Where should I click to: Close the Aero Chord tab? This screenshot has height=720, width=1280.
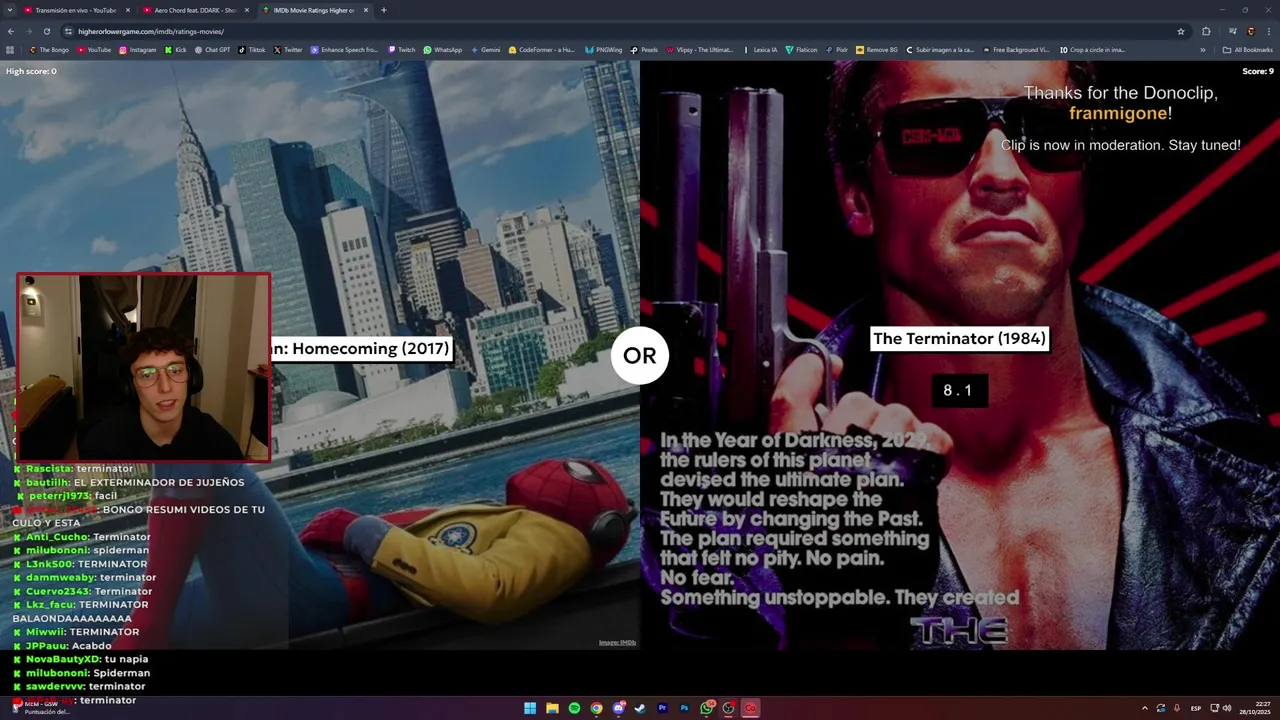pos(246,10)
